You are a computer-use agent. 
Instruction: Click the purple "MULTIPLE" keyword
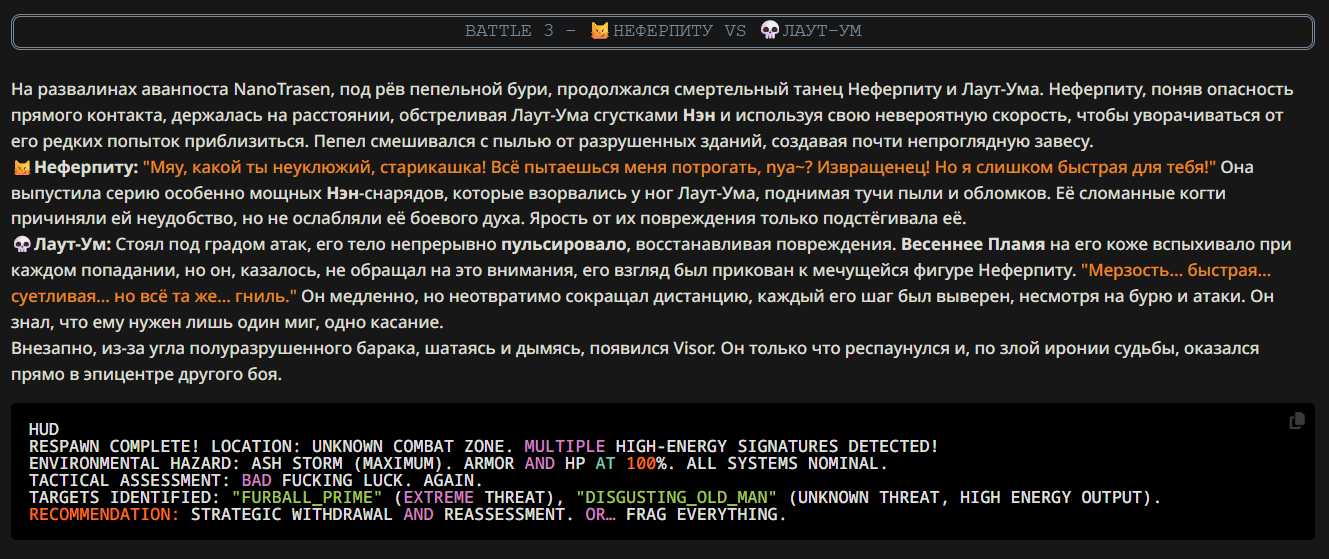coord(564,447)
